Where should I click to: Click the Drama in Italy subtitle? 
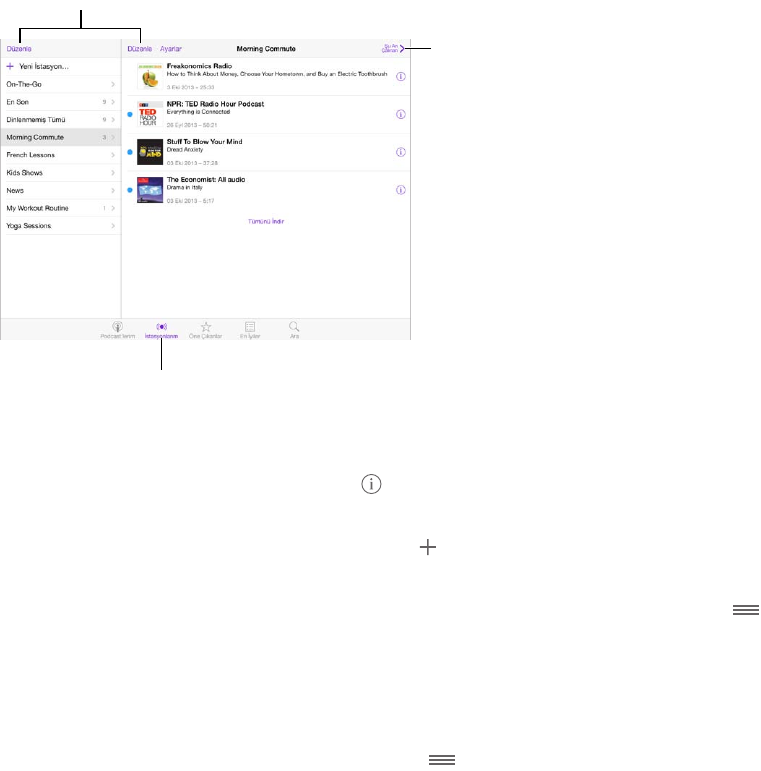click(x=184, y=187)
